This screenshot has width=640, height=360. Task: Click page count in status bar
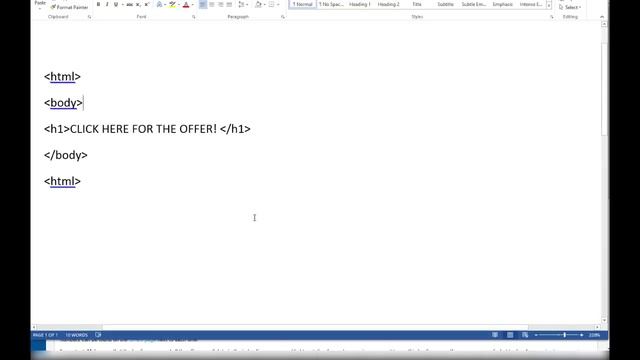(x=45, y=335)
